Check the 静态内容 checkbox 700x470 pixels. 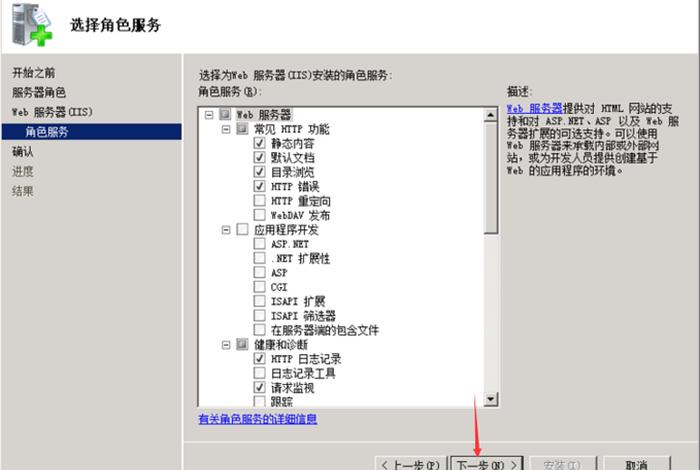pyautogui.click(x=259, y=143)
